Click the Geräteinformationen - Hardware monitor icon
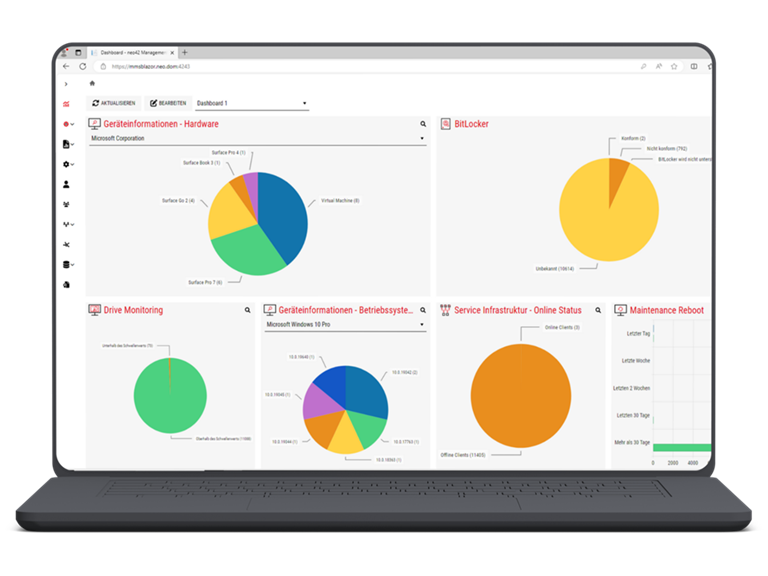This screenshot has height=576, width=768. point(95,124)
